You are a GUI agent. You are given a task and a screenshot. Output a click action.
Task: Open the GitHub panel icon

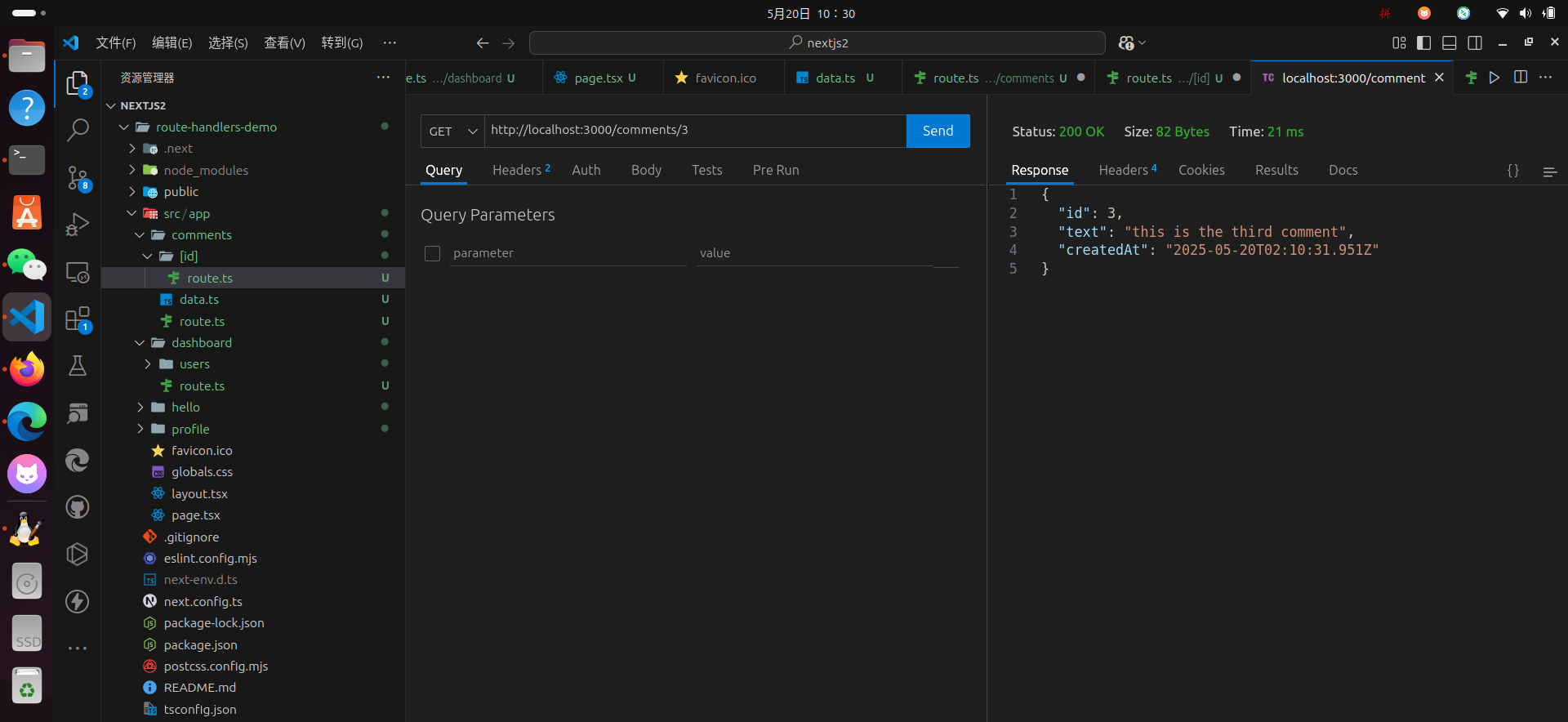(78, 507)
